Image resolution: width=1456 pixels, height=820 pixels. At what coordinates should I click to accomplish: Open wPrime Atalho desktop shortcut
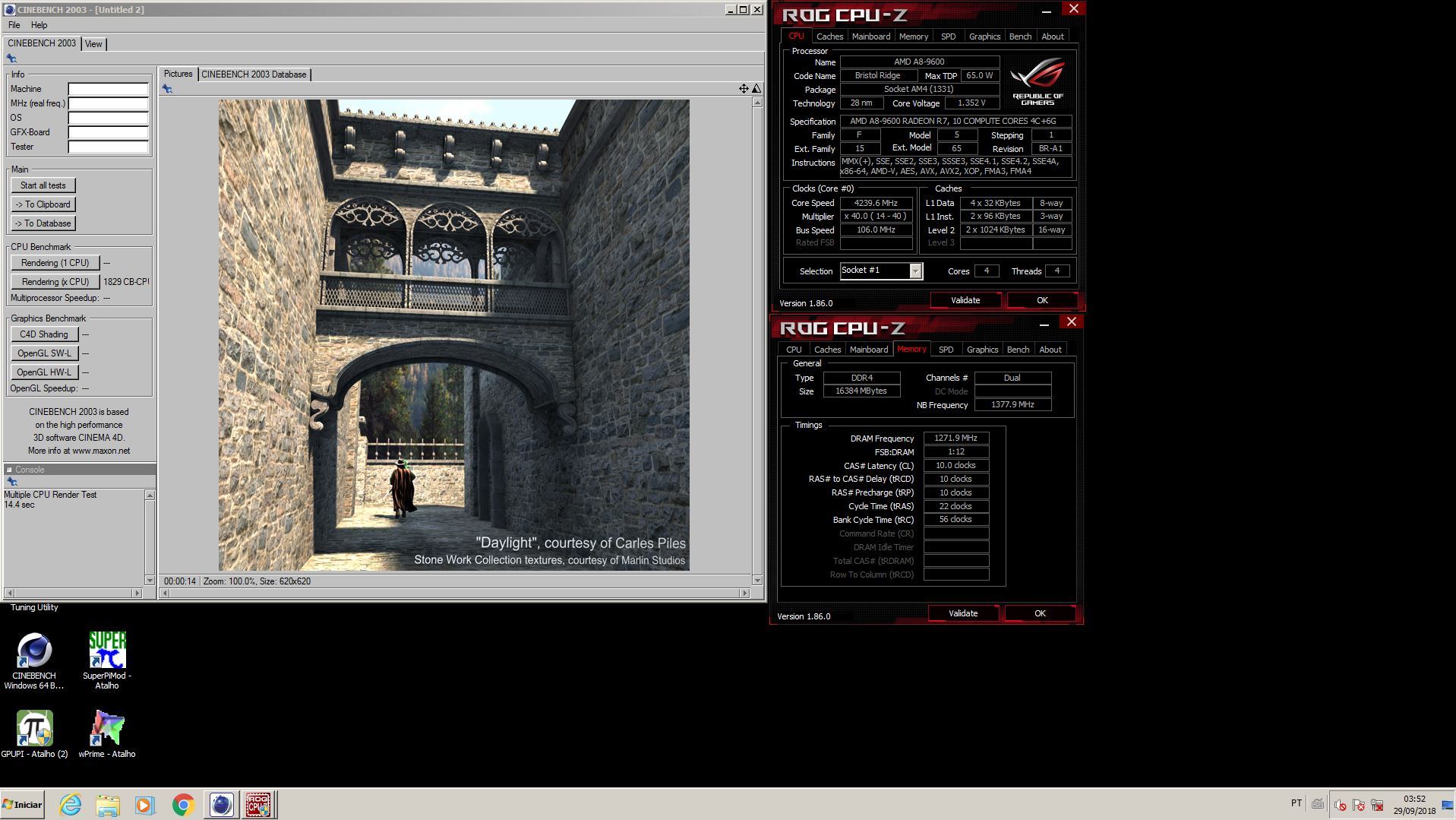pyautogui.click(x=107, y=734)
